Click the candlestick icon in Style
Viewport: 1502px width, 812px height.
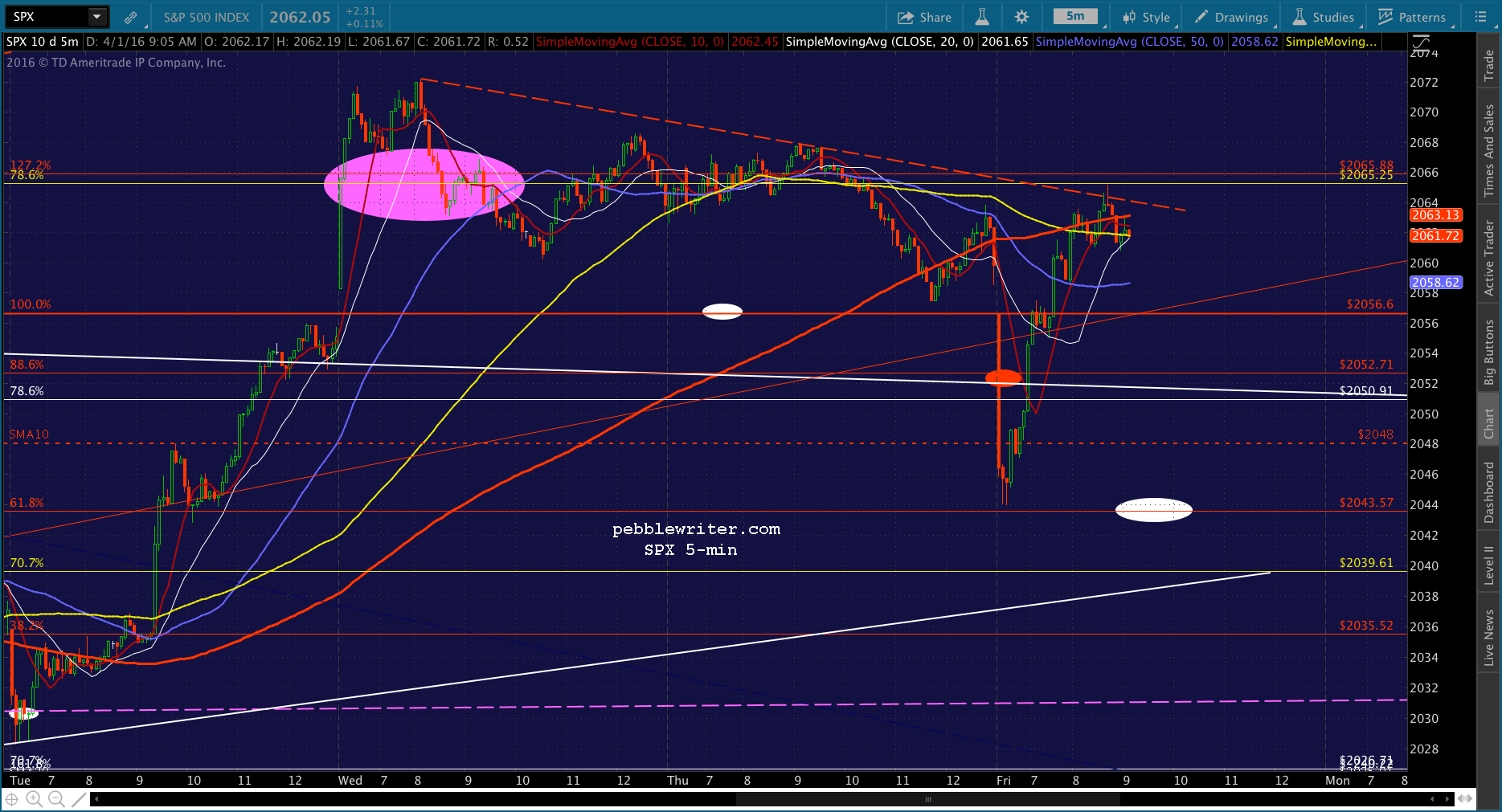pyautogui.click(x=1130, y=17)
